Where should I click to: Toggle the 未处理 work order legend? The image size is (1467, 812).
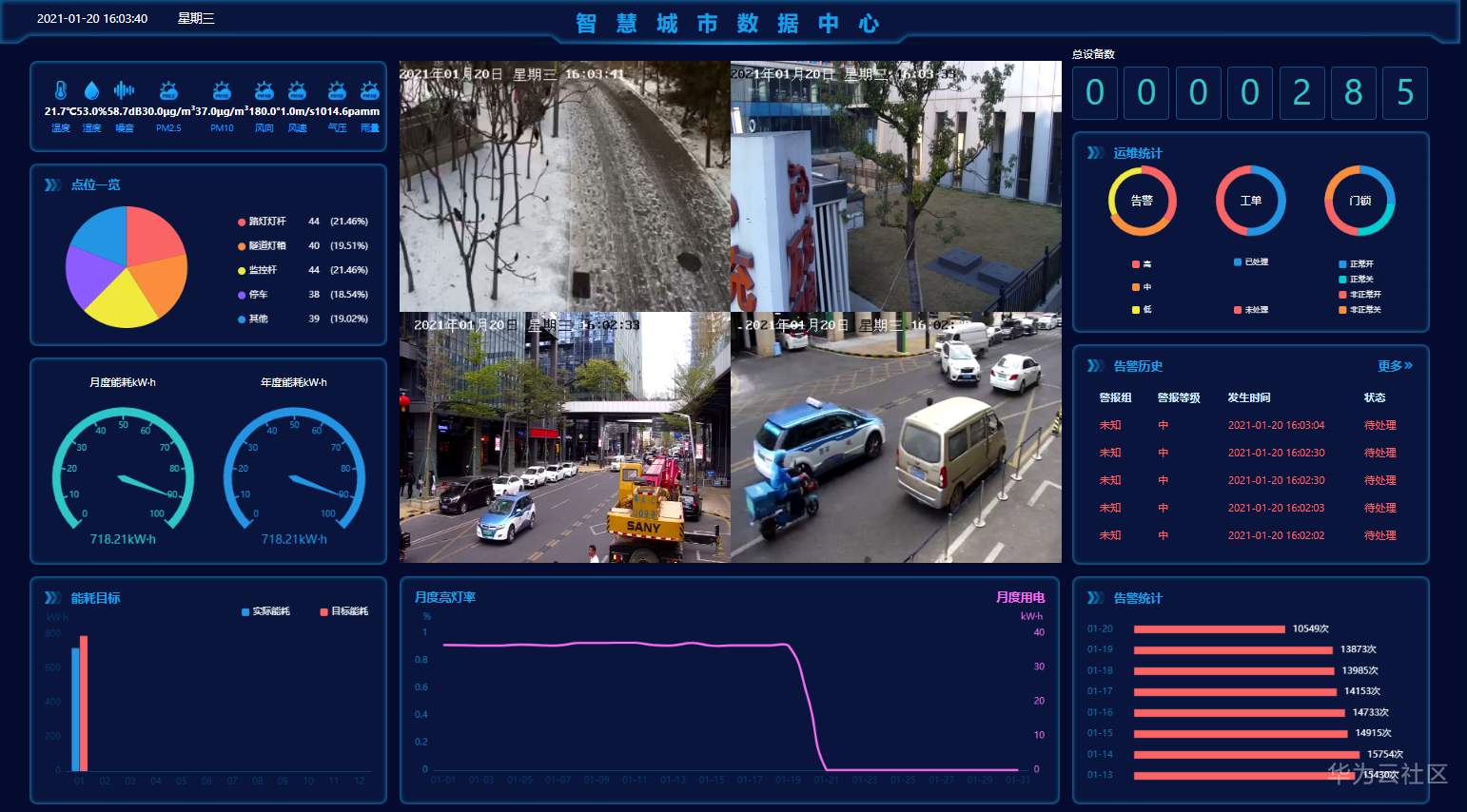point(1251,310)
